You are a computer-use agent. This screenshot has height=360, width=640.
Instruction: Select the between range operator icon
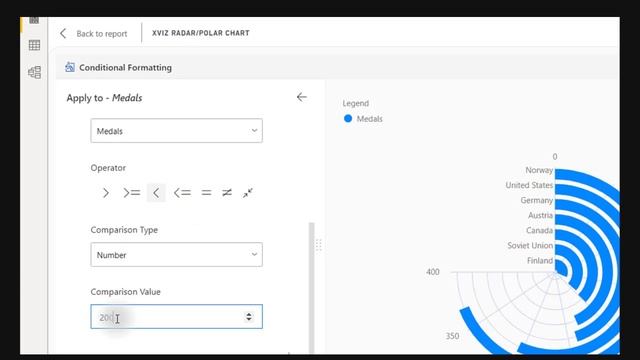click(x=248, y=193)
